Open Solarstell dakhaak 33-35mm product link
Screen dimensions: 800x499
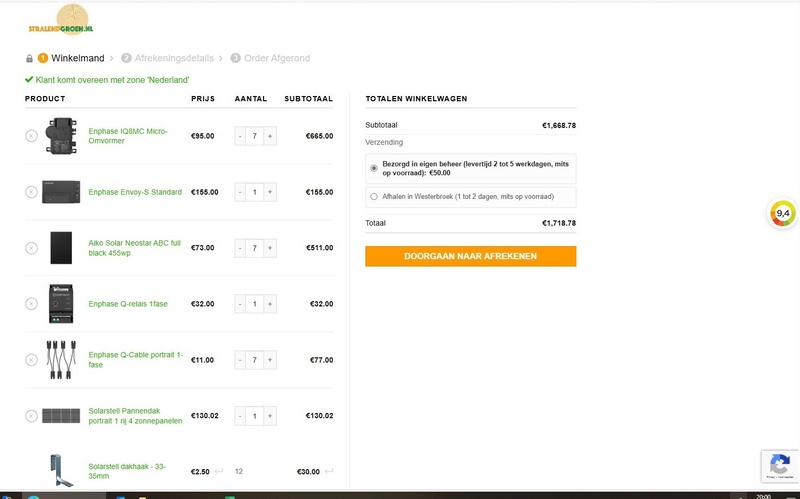[127, 471]
